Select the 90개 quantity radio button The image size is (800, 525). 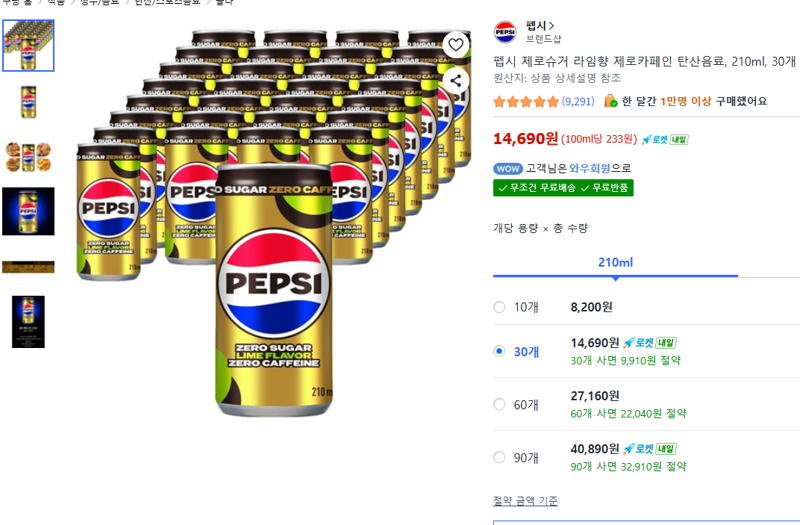point(499,457)
